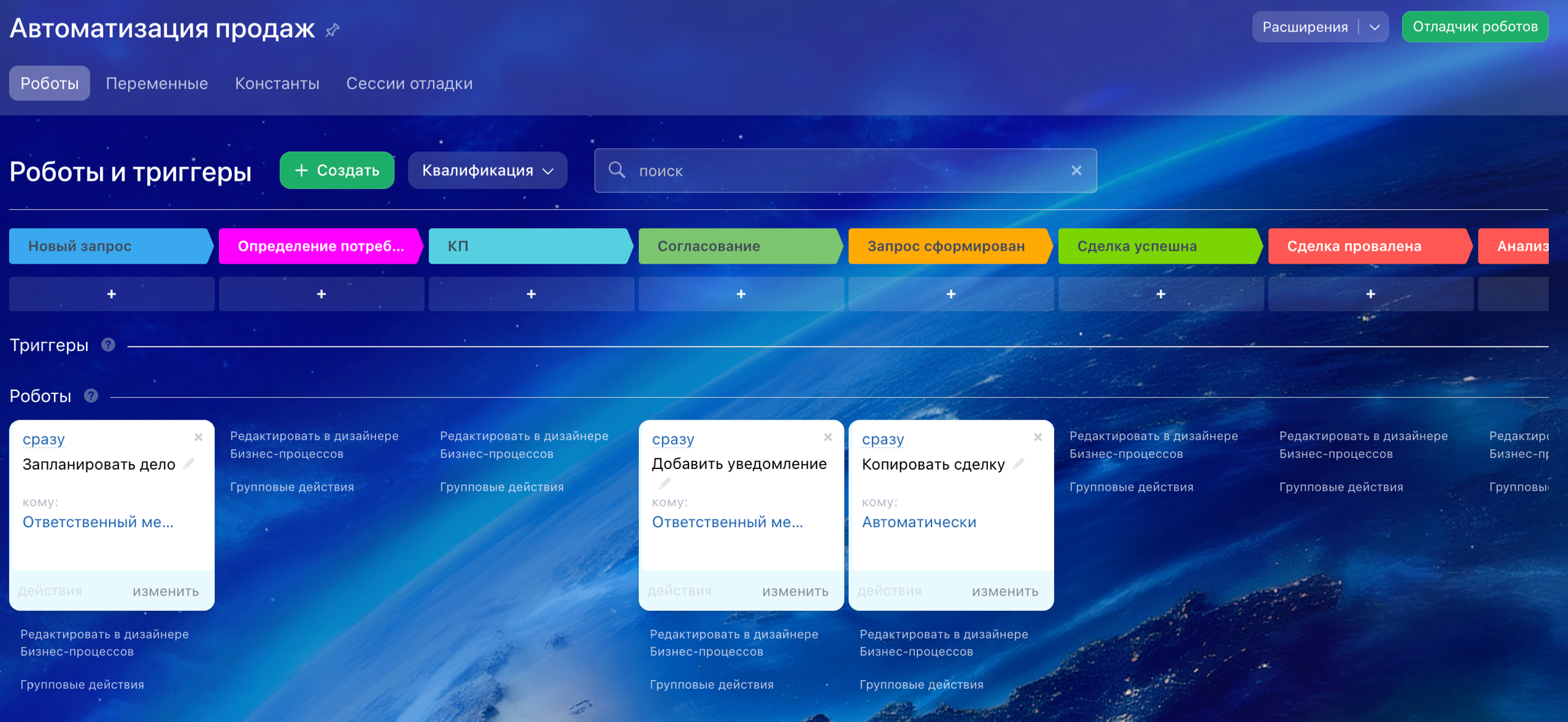Delete the Добавить уведомление robot card
The image size is (1568, 722).
[828, 437]
